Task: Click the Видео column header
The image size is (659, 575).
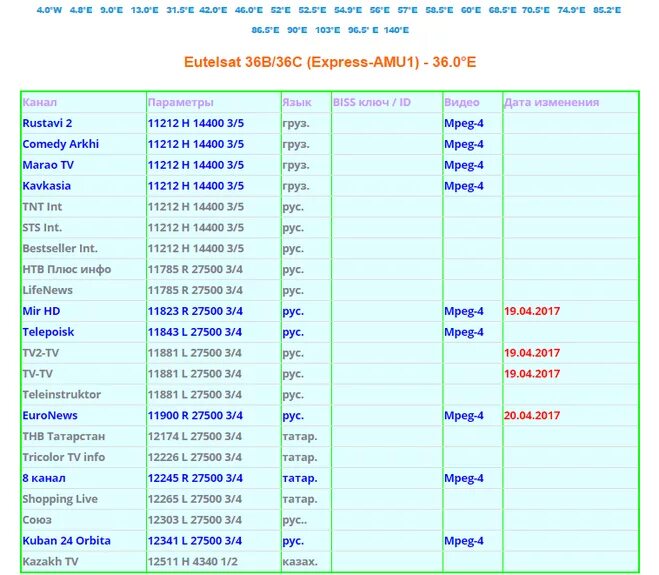Action: 462,102
